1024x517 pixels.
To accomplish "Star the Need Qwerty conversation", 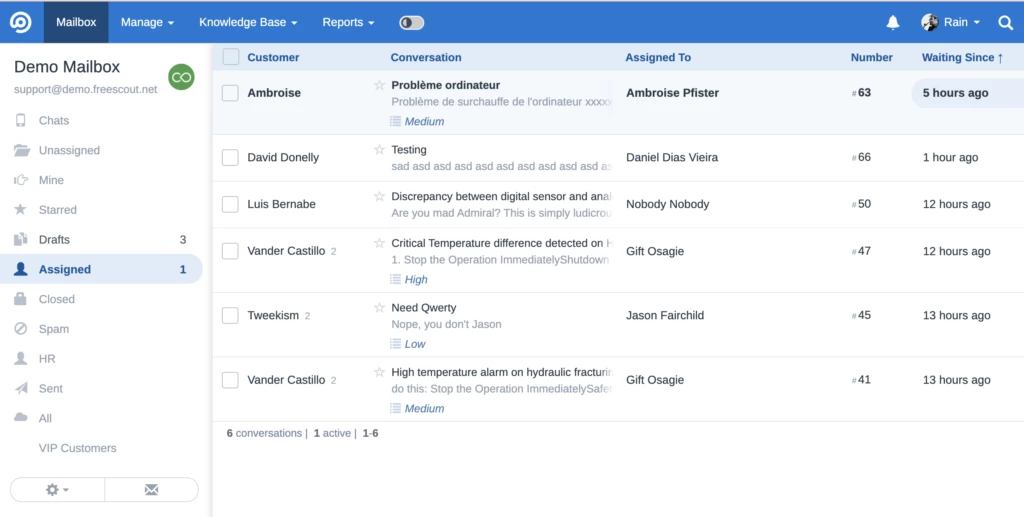I will coord(379,308).
